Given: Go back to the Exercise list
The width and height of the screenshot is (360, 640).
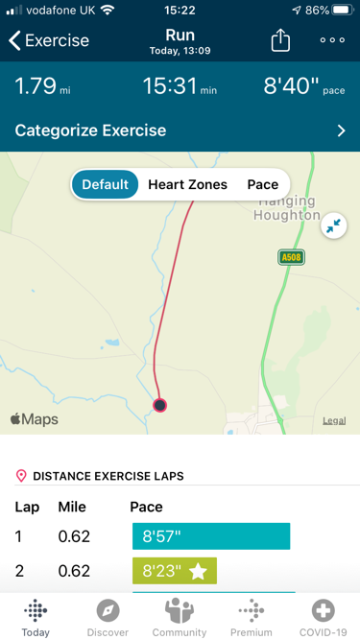Looking at the screenshot, I should click(49, 40).
